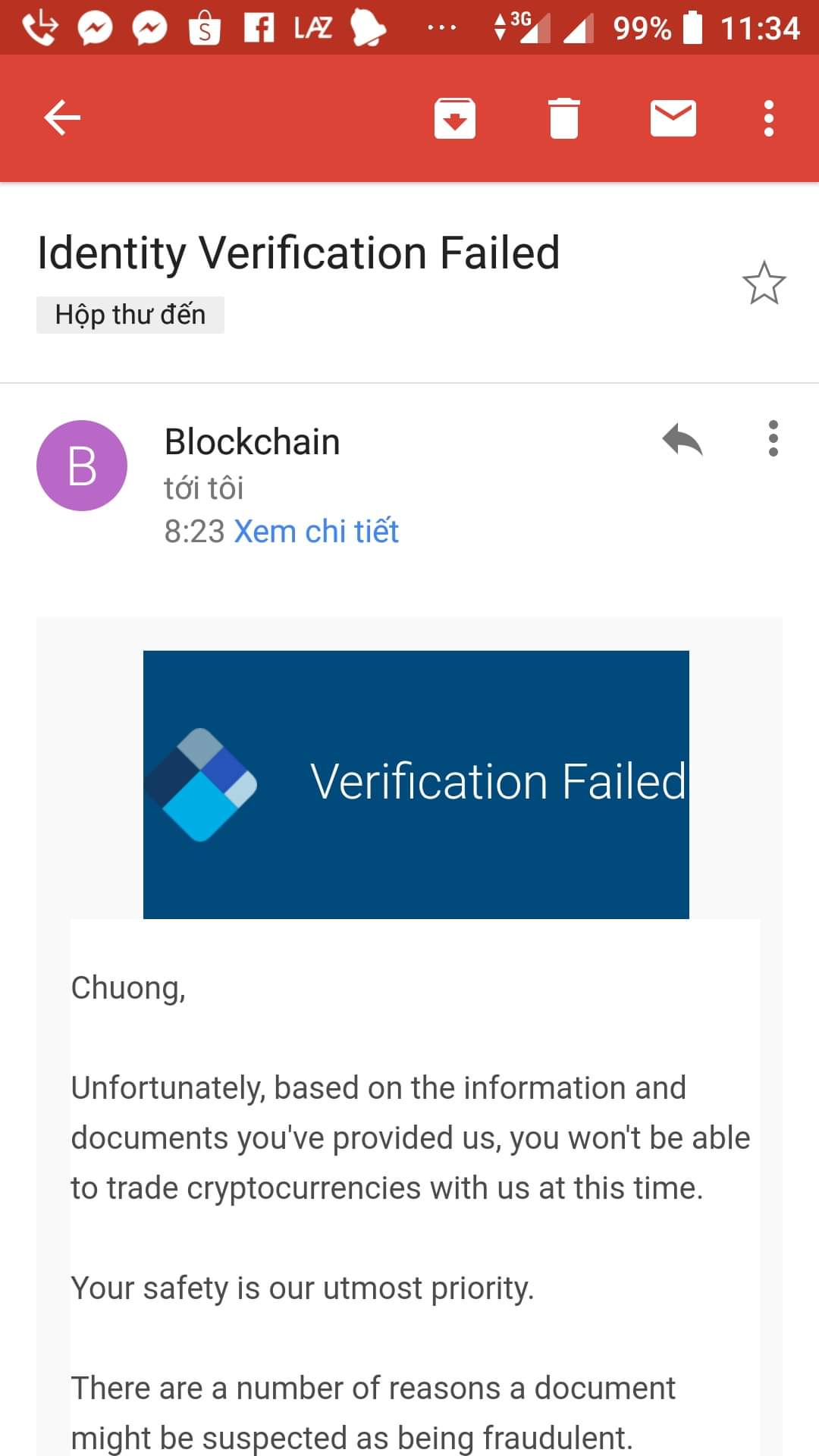The width and height of the screenshot is (819, 1456).
Task: Mark email as unread
Action: (673, 118)
